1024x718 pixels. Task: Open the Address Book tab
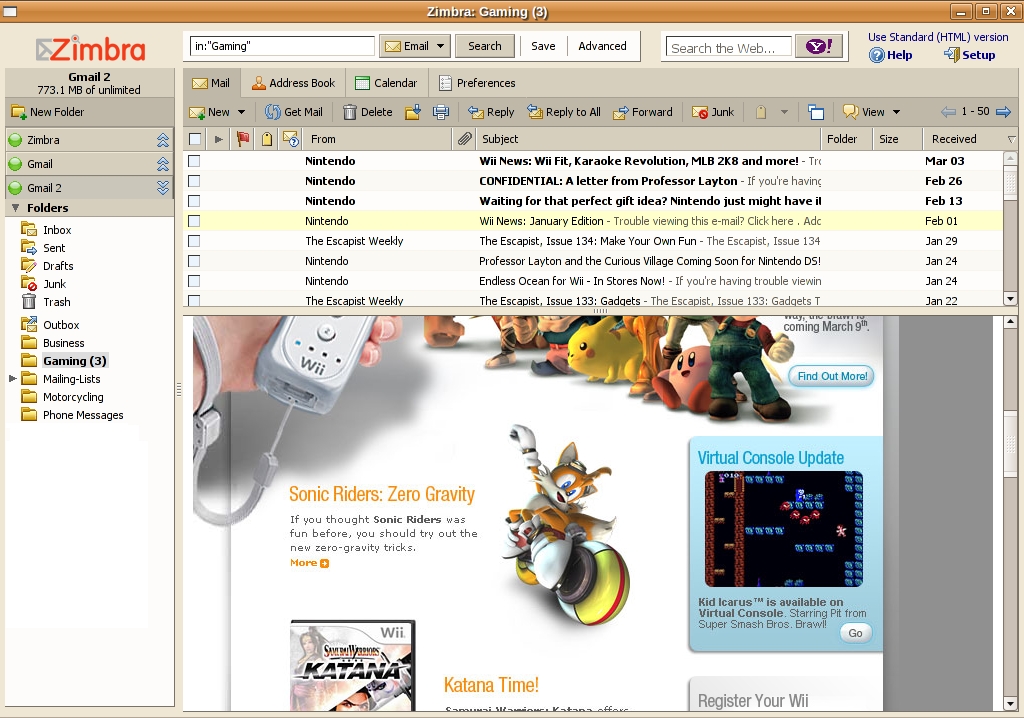click(292, 83)
